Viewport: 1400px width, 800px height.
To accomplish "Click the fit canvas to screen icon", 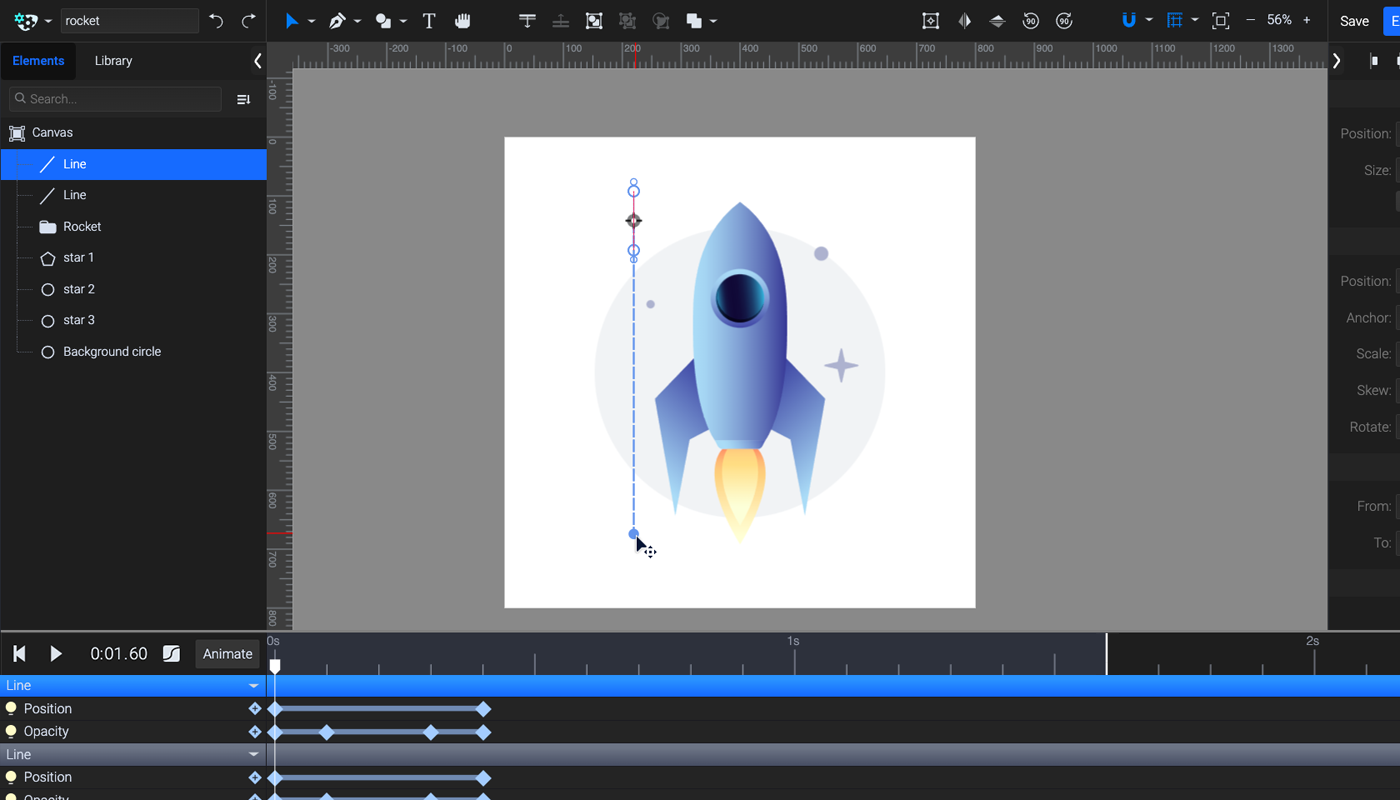I will click(1220, 21).
